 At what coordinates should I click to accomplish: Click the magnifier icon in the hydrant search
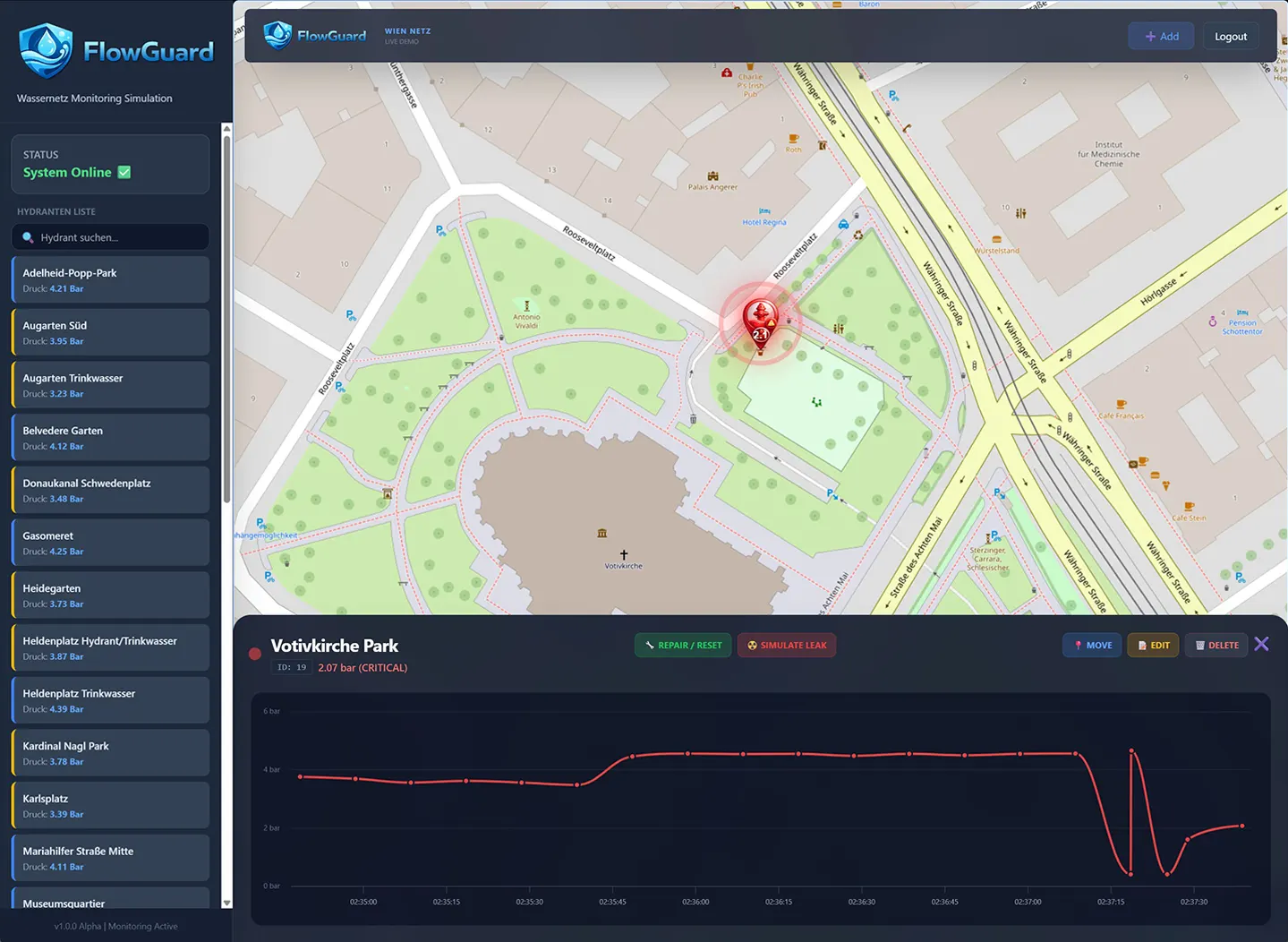pos(29,237)
